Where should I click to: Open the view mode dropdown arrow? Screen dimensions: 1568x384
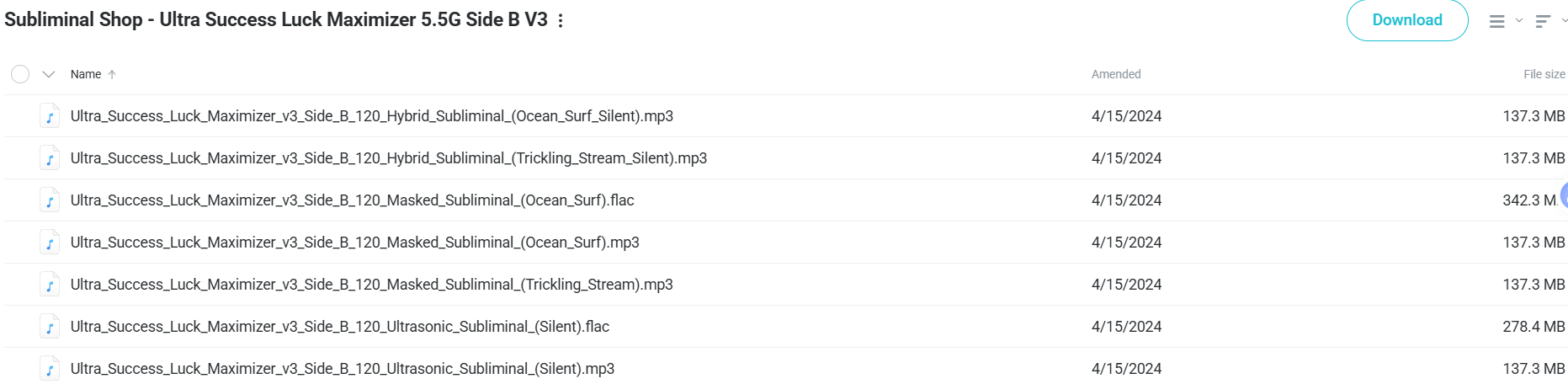click(1518, 21)
